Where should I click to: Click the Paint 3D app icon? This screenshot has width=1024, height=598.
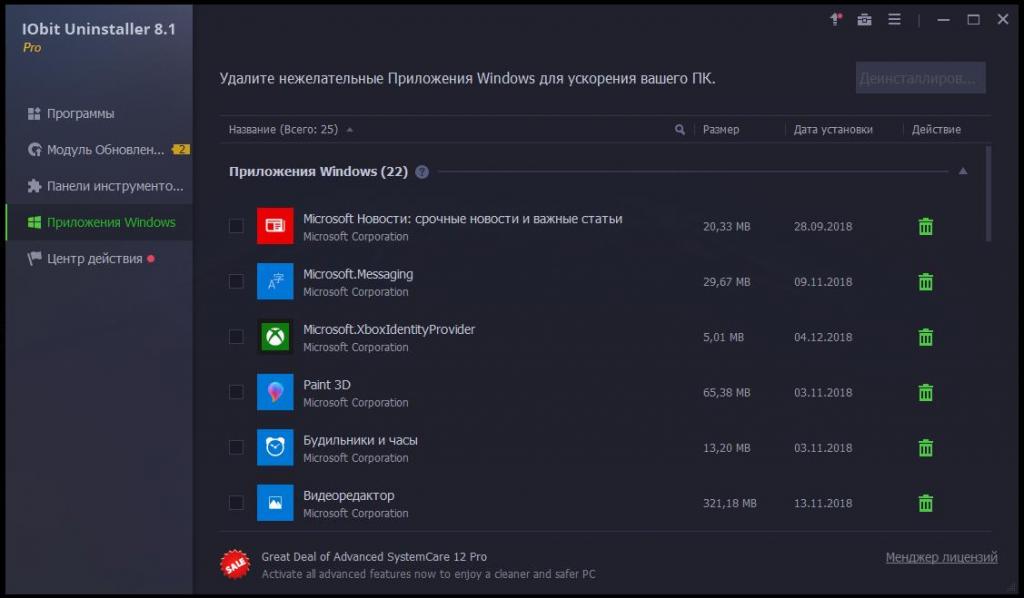pos(275,392)
